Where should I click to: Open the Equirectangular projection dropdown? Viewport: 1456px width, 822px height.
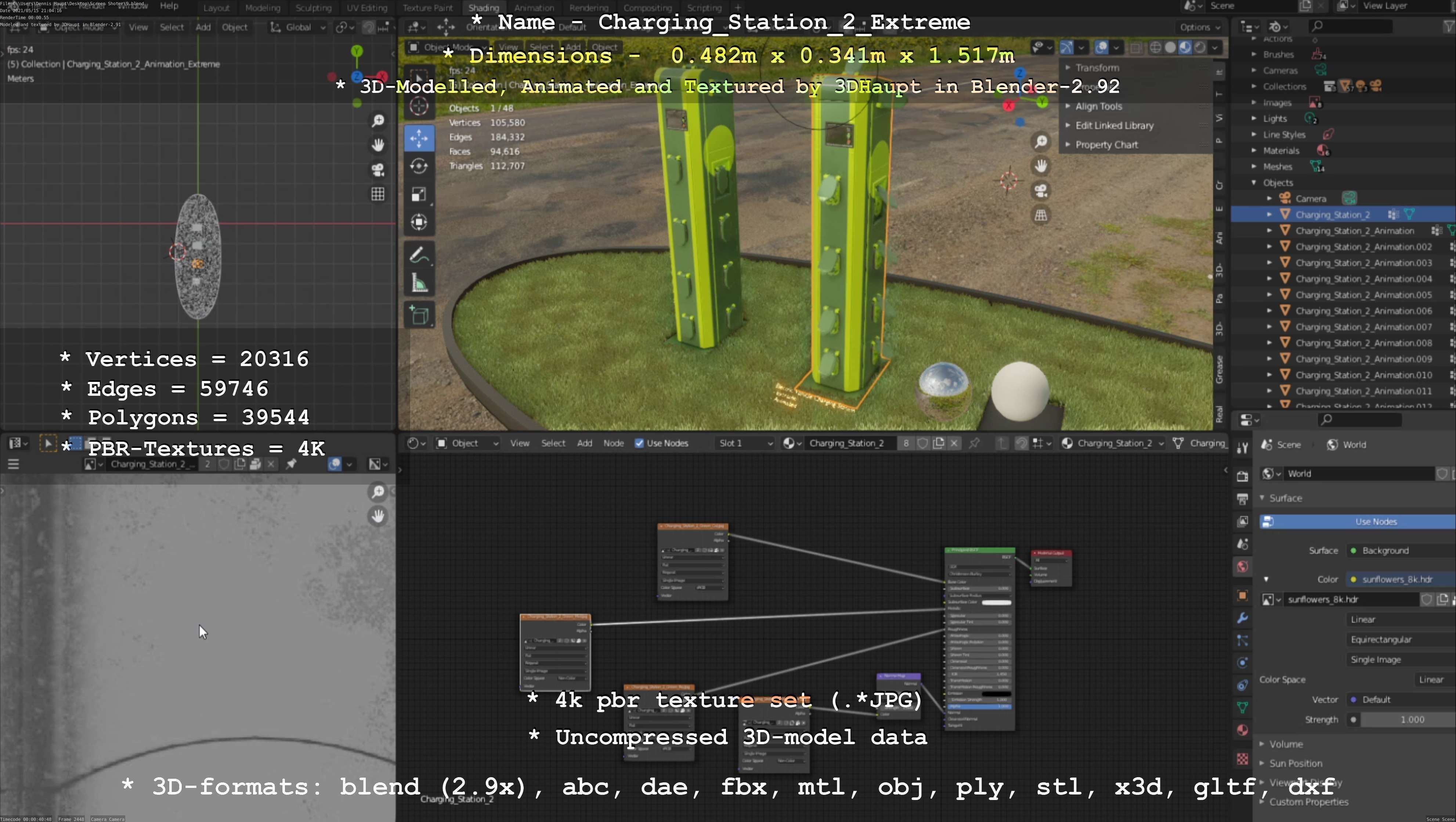point(1402,640)
